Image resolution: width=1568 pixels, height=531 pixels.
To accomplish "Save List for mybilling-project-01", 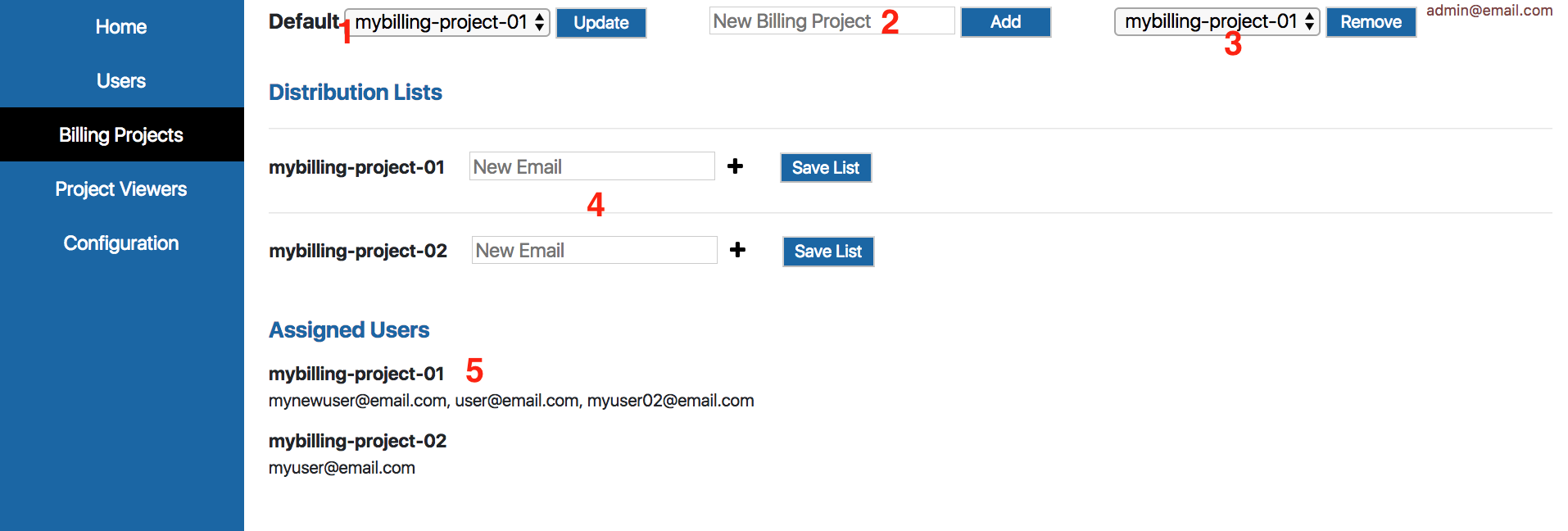I will pos(825,168).
